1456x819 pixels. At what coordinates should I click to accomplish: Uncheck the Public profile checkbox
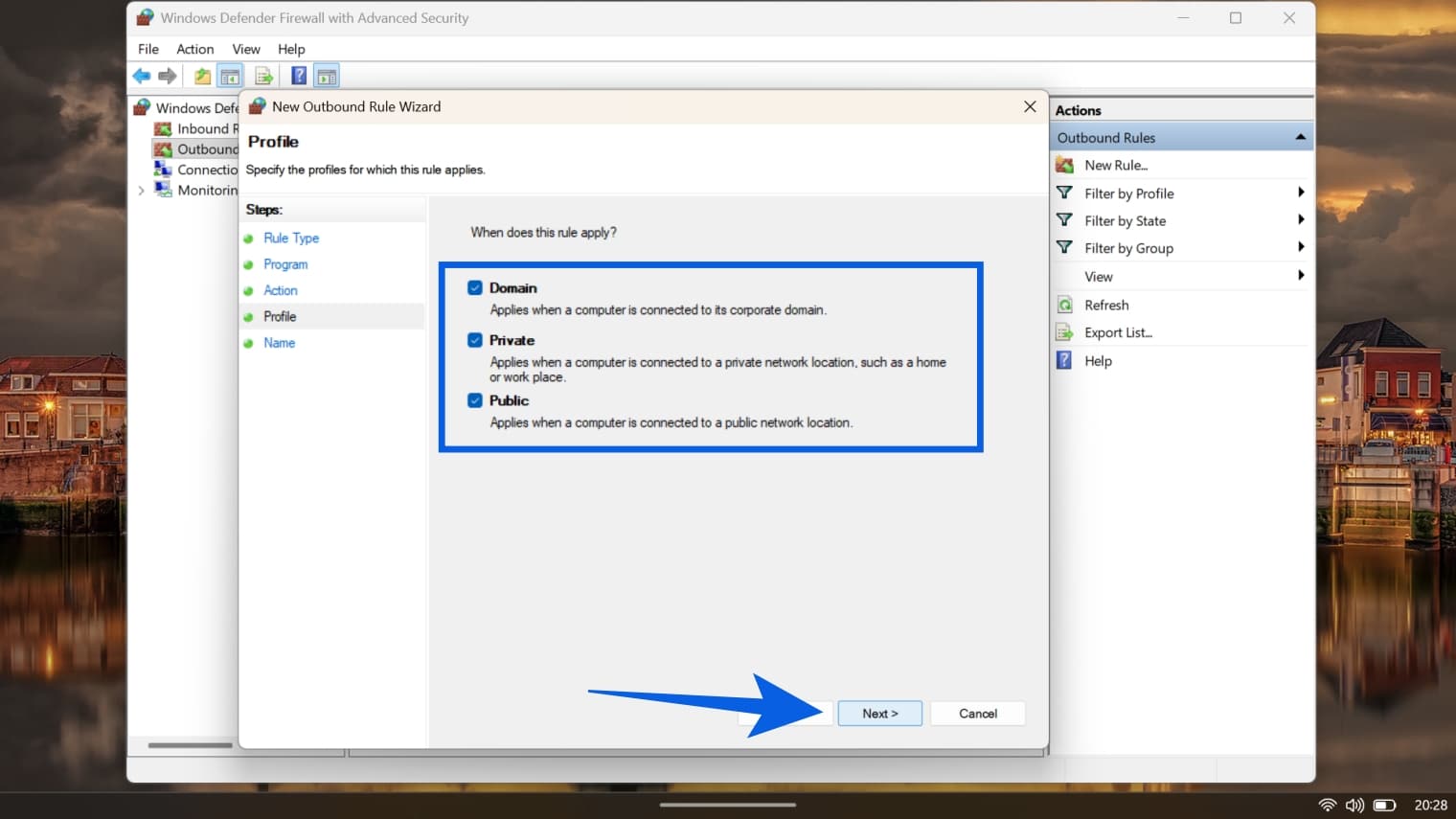(x=475, y=400)
